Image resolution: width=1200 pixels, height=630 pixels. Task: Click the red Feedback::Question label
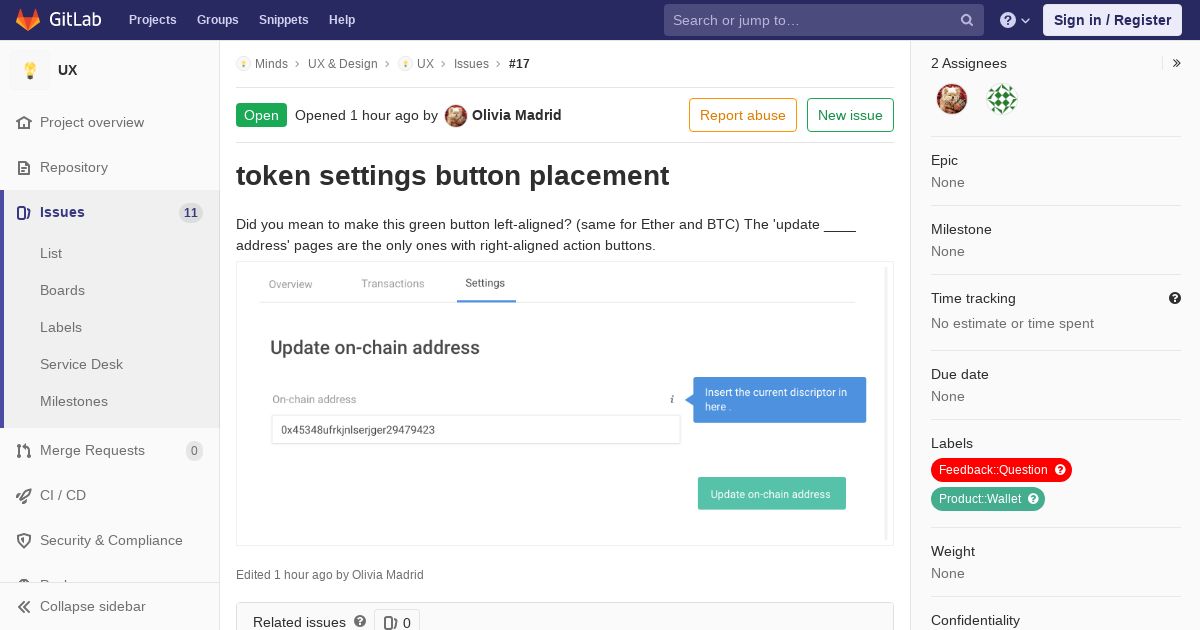(x=993, y=470)
